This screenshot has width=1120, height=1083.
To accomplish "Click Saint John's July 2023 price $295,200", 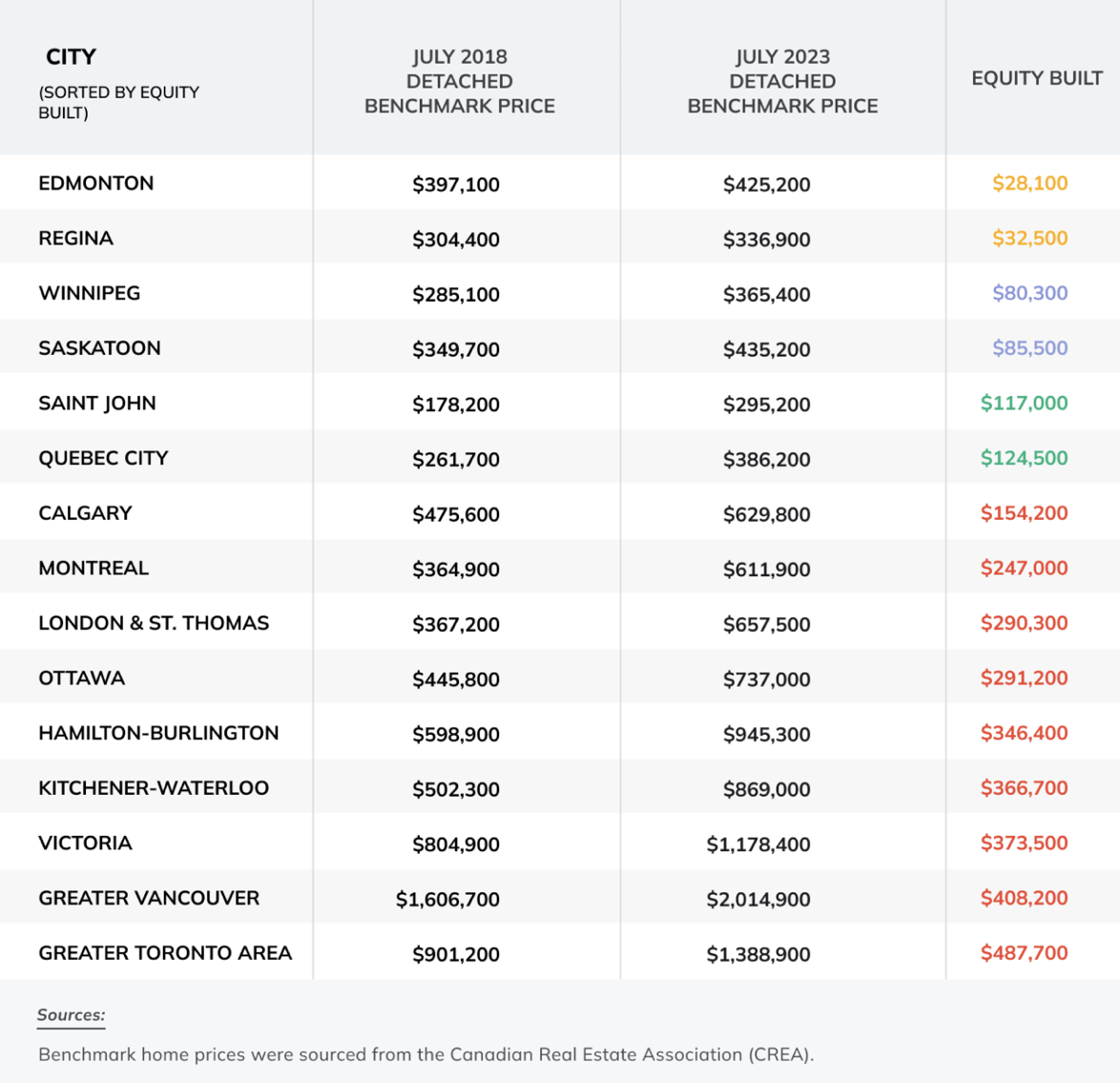I will click(766, 405).
